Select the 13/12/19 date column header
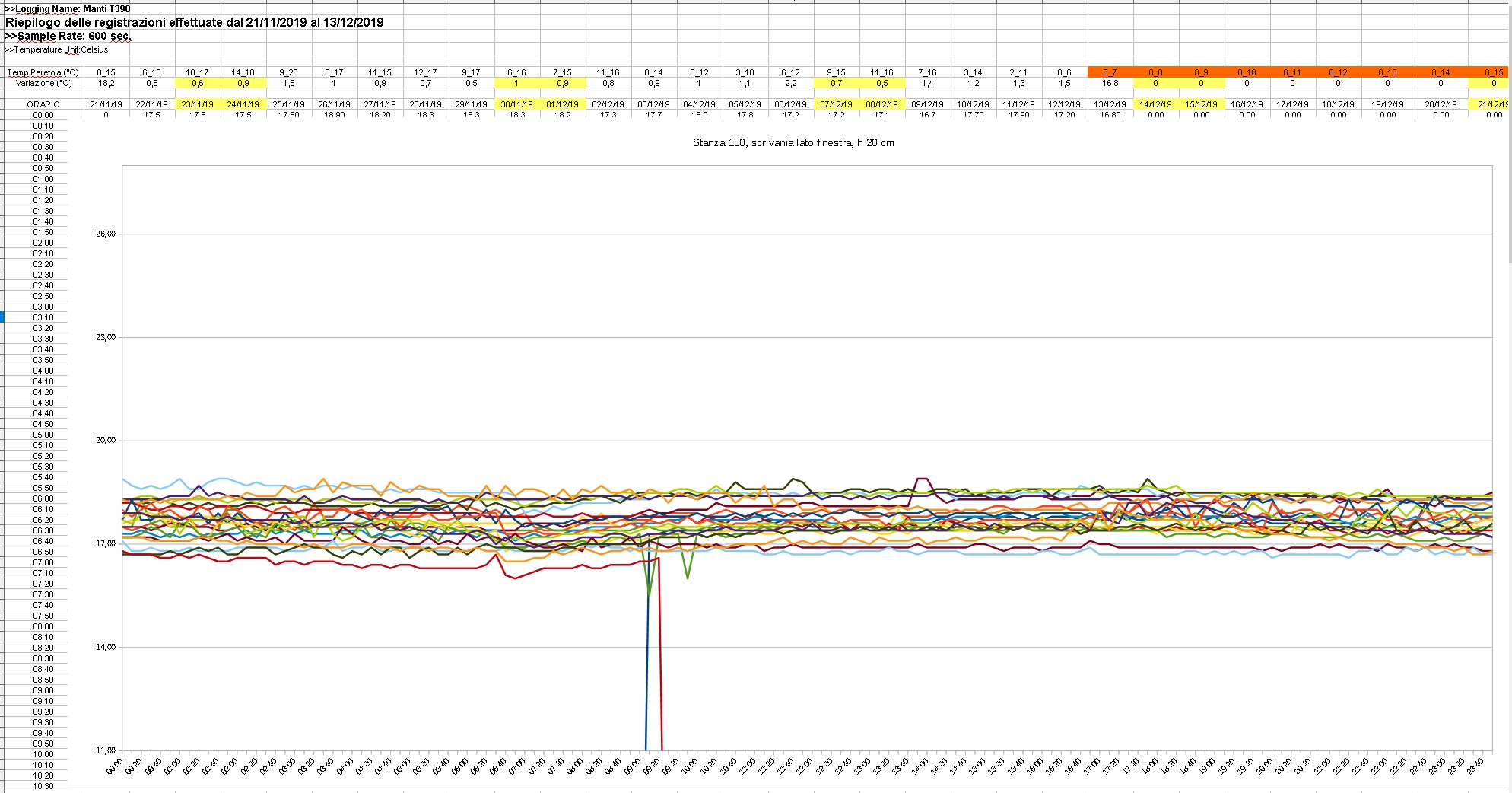 point(1110,104)
